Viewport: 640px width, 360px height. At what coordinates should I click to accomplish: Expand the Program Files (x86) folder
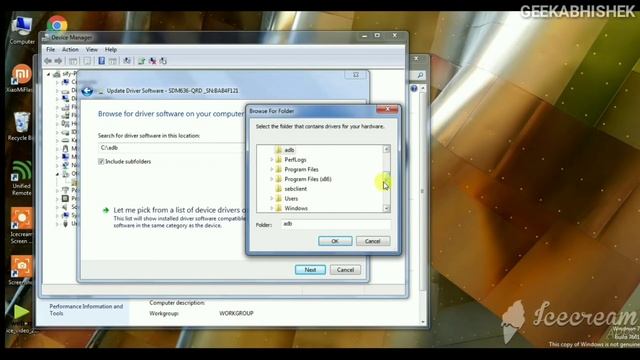pos(271,179)
